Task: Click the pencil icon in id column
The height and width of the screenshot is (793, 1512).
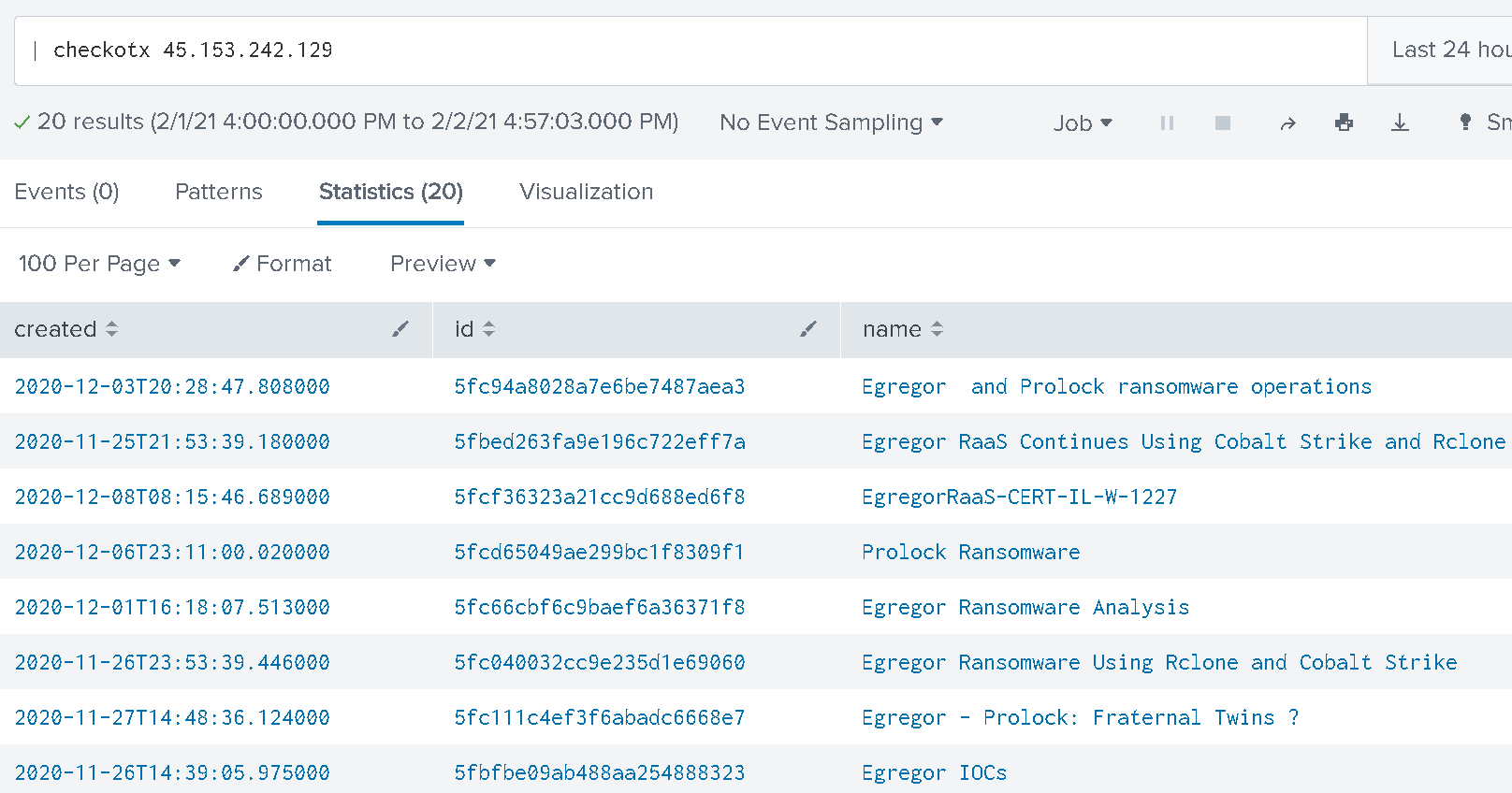Action: click(808, 329)
